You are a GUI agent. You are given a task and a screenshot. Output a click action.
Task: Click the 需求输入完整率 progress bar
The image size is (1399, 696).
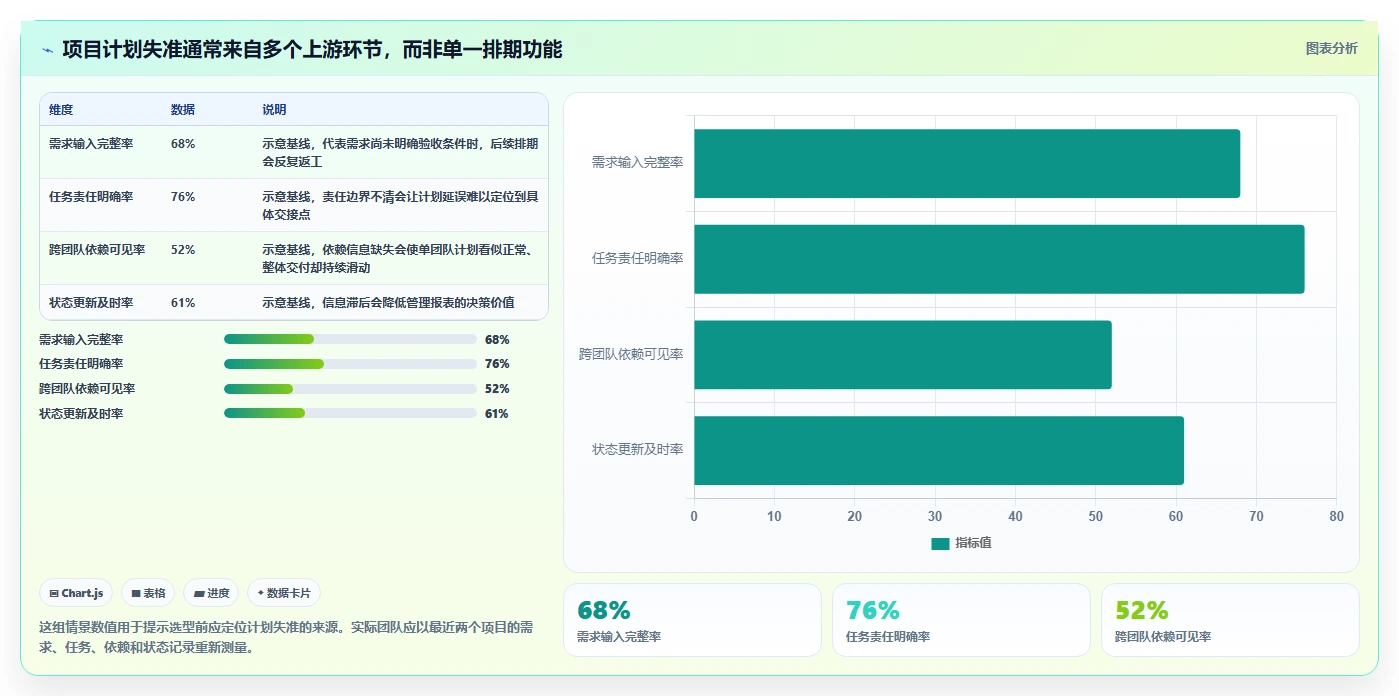(350, 339)
